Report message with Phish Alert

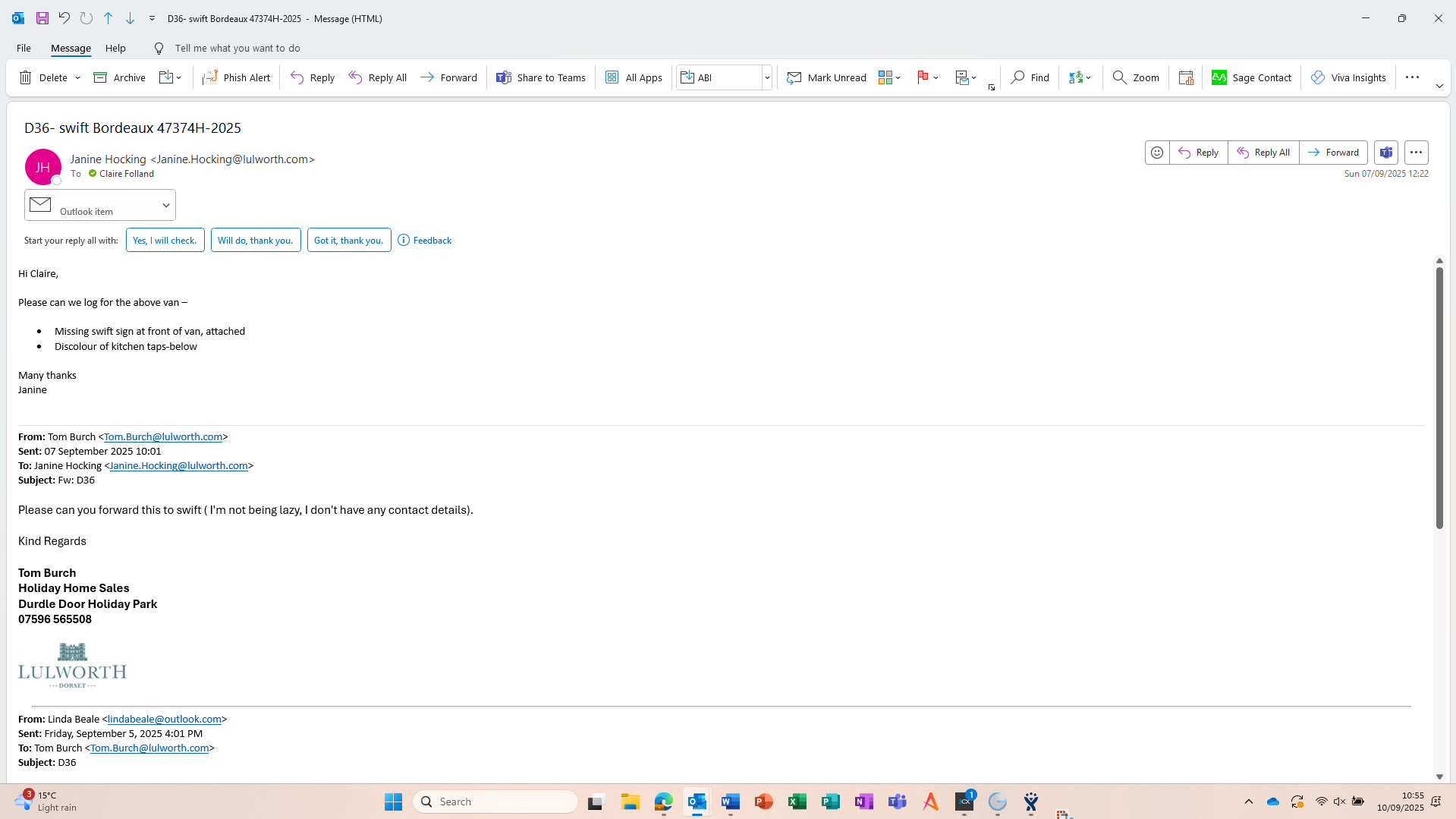coord(236,77)
